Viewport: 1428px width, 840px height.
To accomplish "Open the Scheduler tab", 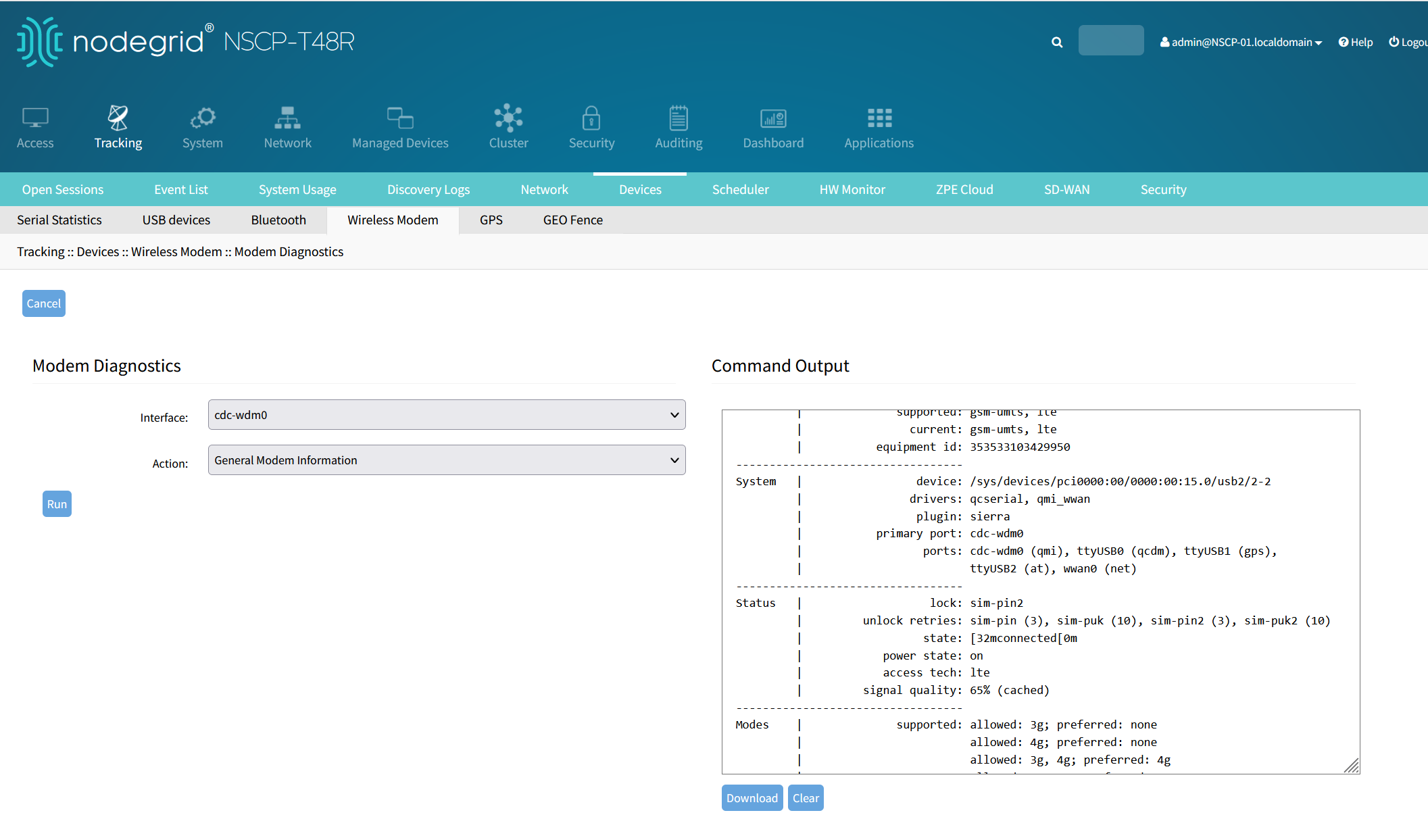I will [740, 190].
